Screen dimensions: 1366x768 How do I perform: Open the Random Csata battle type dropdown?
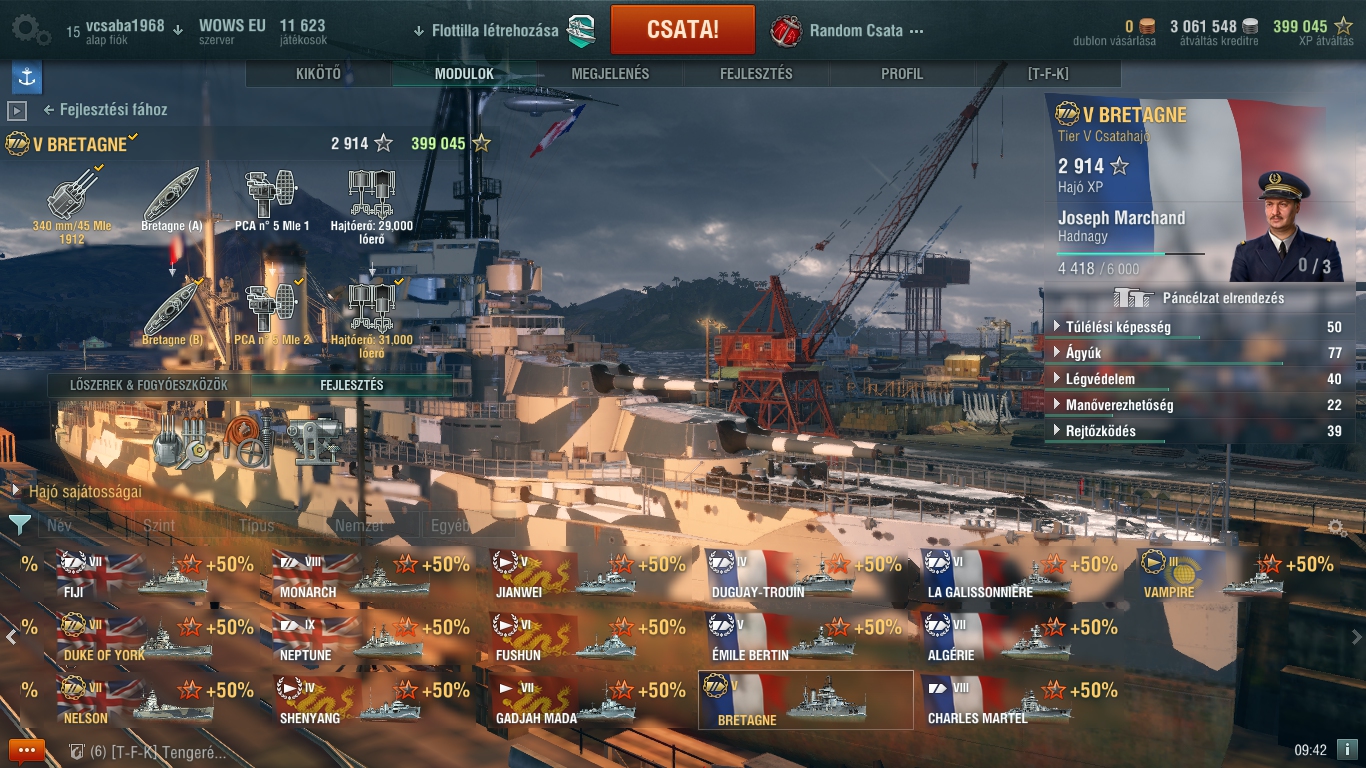[848, 31]
